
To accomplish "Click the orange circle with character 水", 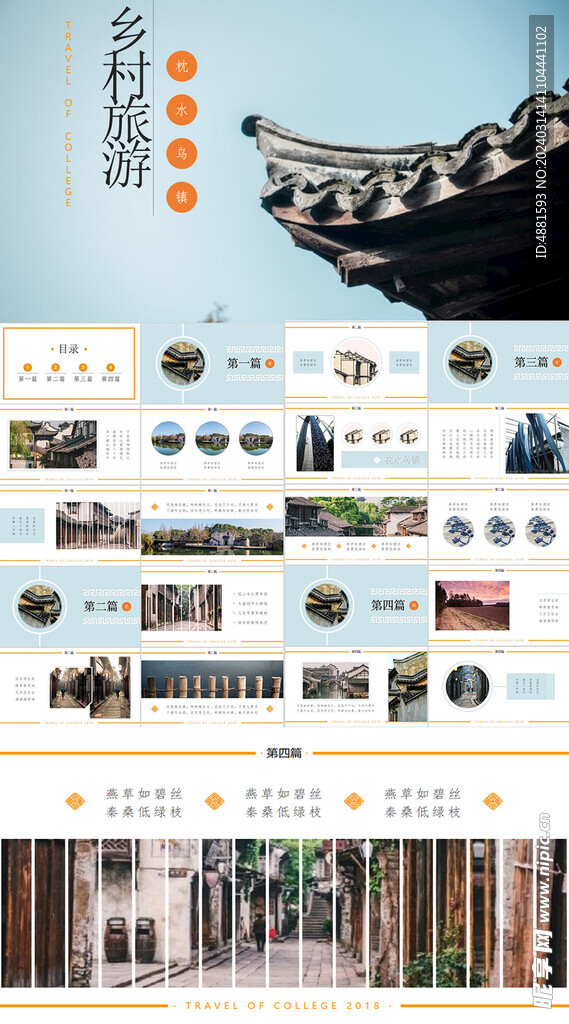I will click(x=182, y=110).
